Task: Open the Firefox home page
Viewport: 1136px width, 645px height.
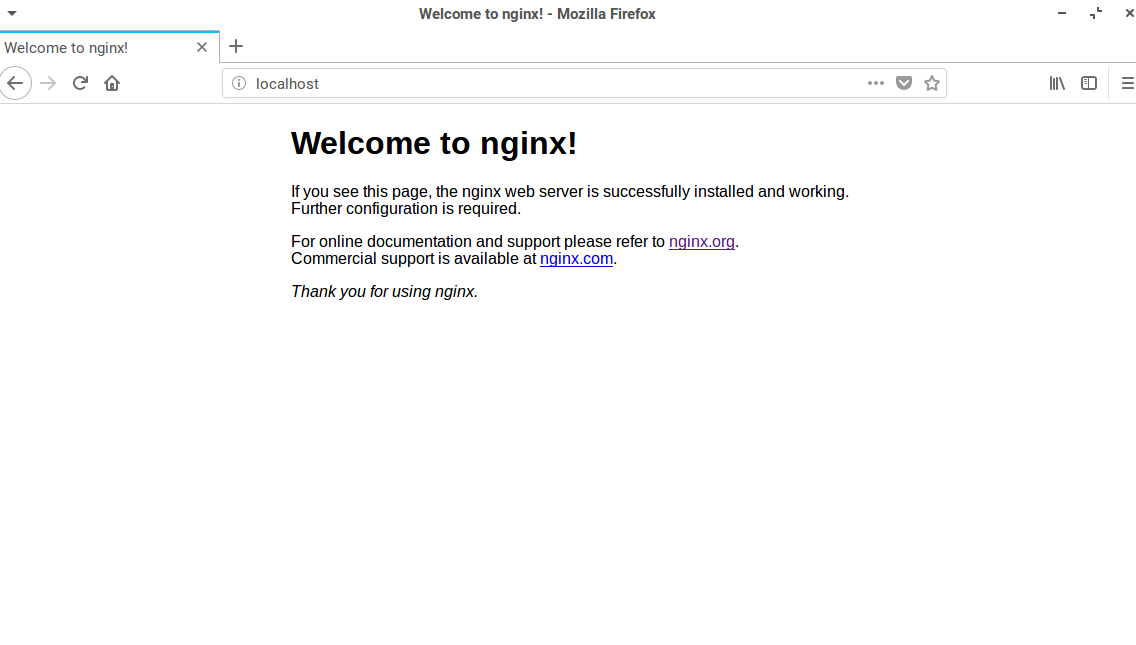Action: (x=112, y=83)
